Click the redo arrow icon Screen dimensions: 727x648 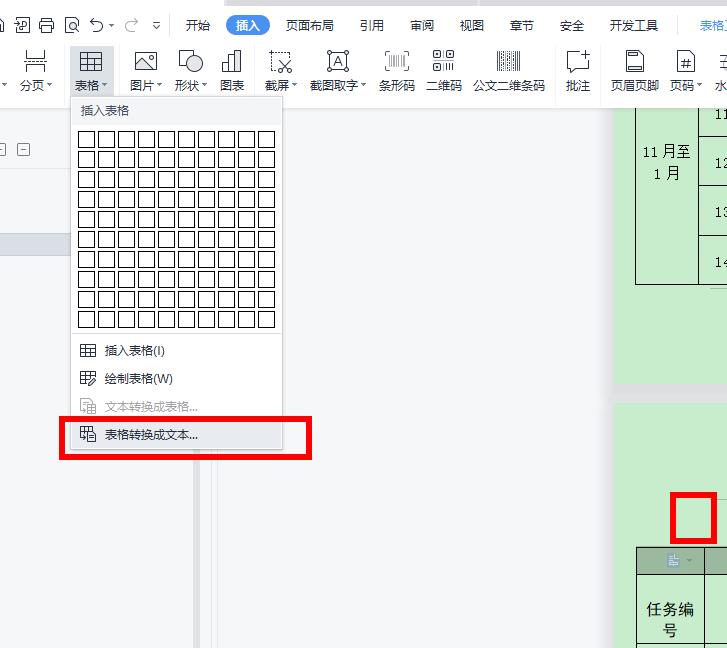[x=132, y=25]
